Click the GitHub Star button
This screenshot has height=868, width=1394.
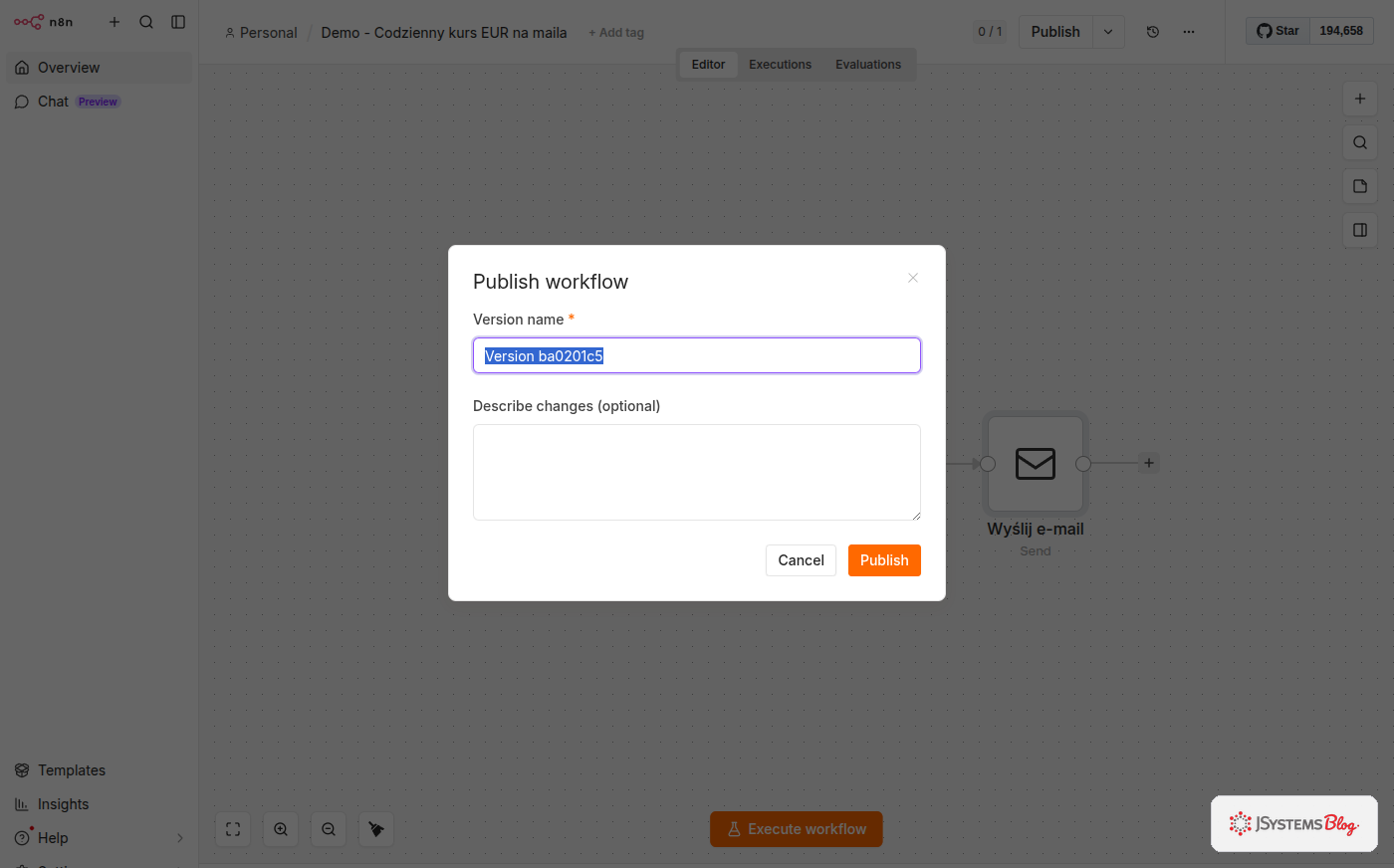pos(1278,31)
